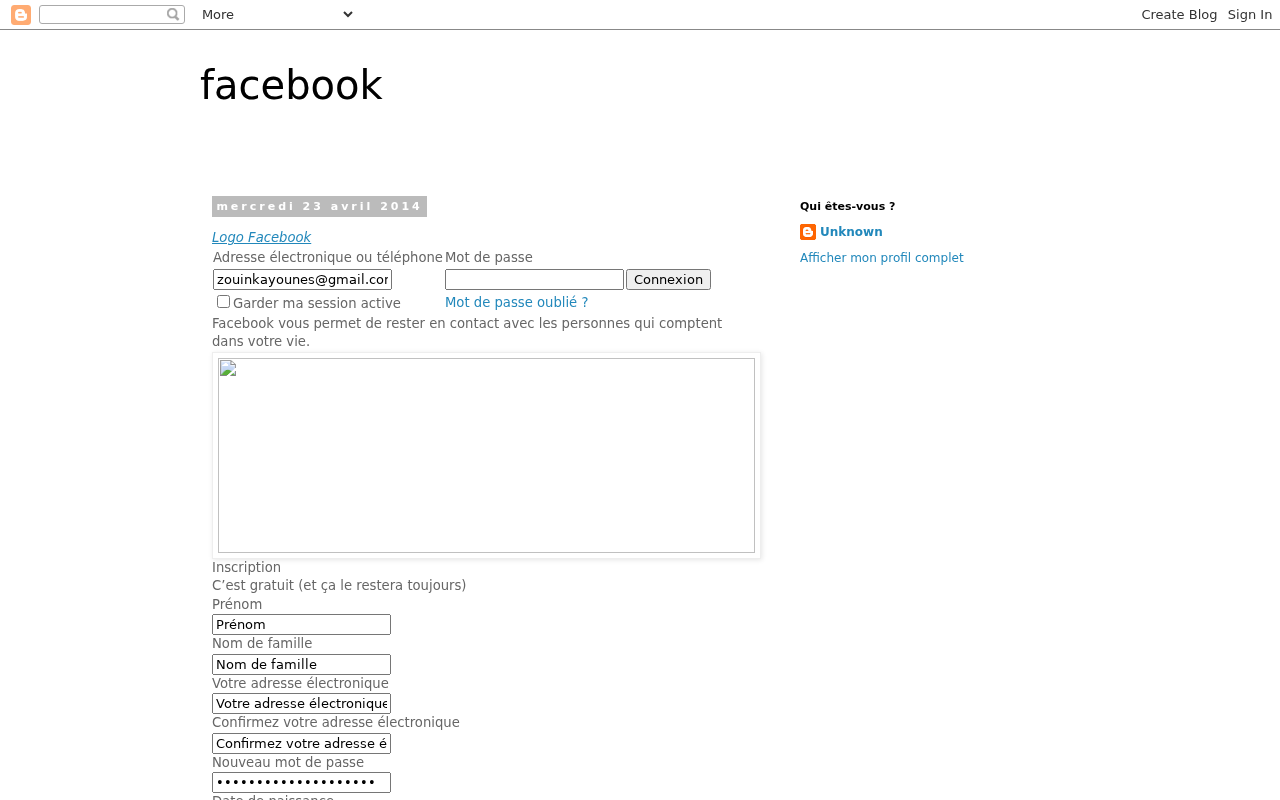The width and height of the screenshot is (1280, 800).
Task: Click the text C'est gratuit (et ça le restera toujours)
Action: 339,585
